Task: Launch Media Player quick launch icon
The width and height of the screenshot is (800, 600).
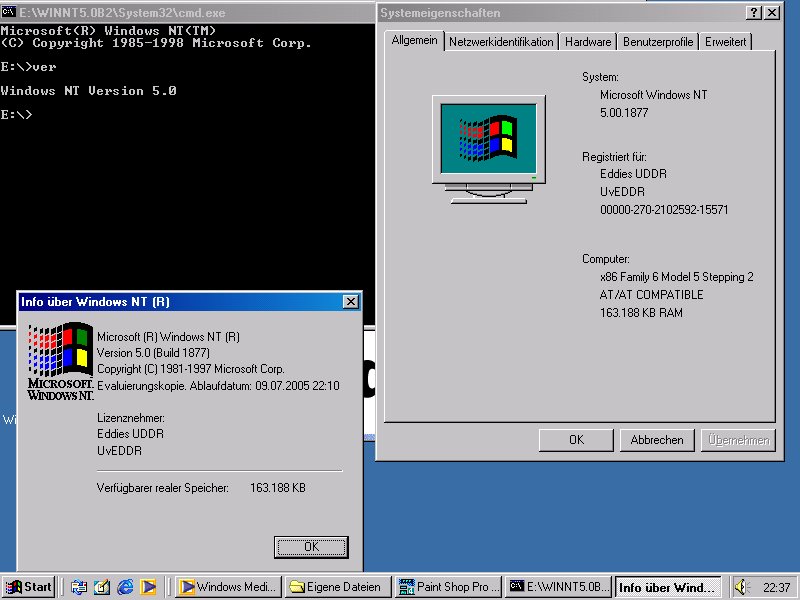Action: (148, 587)
